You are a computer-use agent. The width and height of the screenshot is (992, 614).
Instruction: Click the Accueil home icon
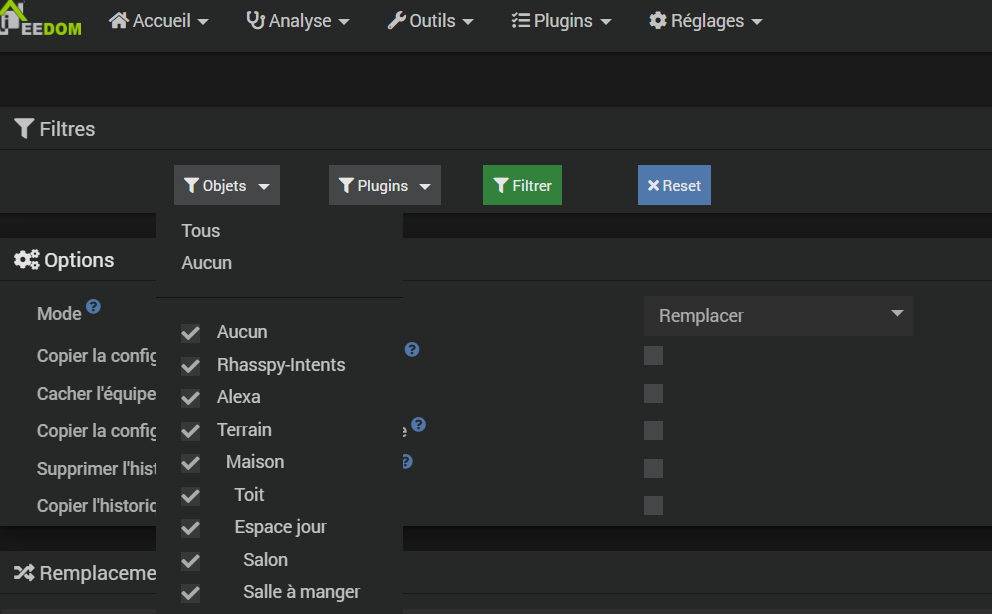tap(119, 21)
